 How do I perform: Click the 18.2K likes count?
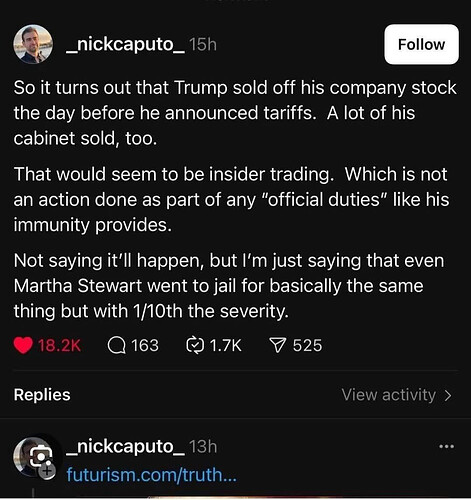(x=59, y=345)
